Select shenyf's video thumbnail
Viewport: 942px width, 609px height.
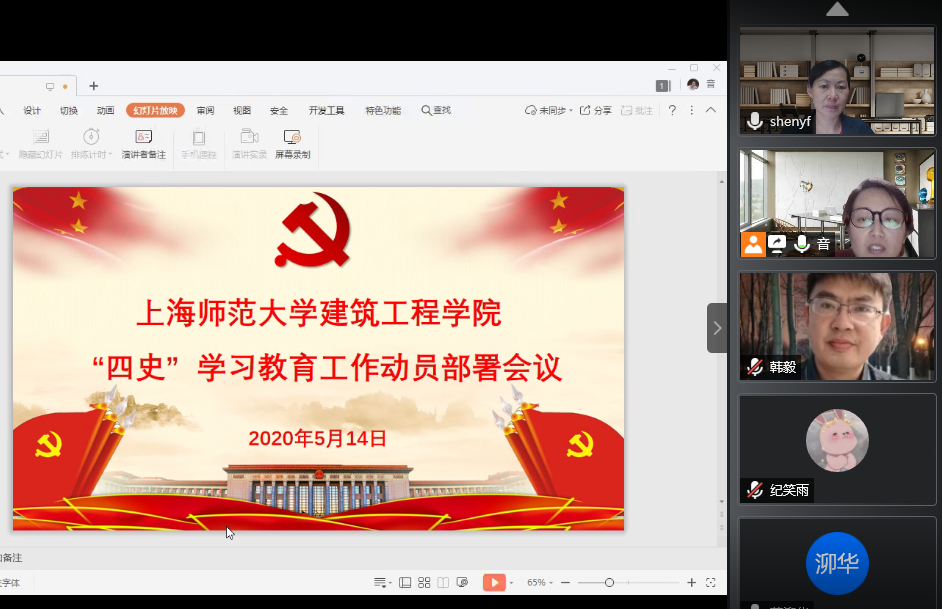(837, 80)
